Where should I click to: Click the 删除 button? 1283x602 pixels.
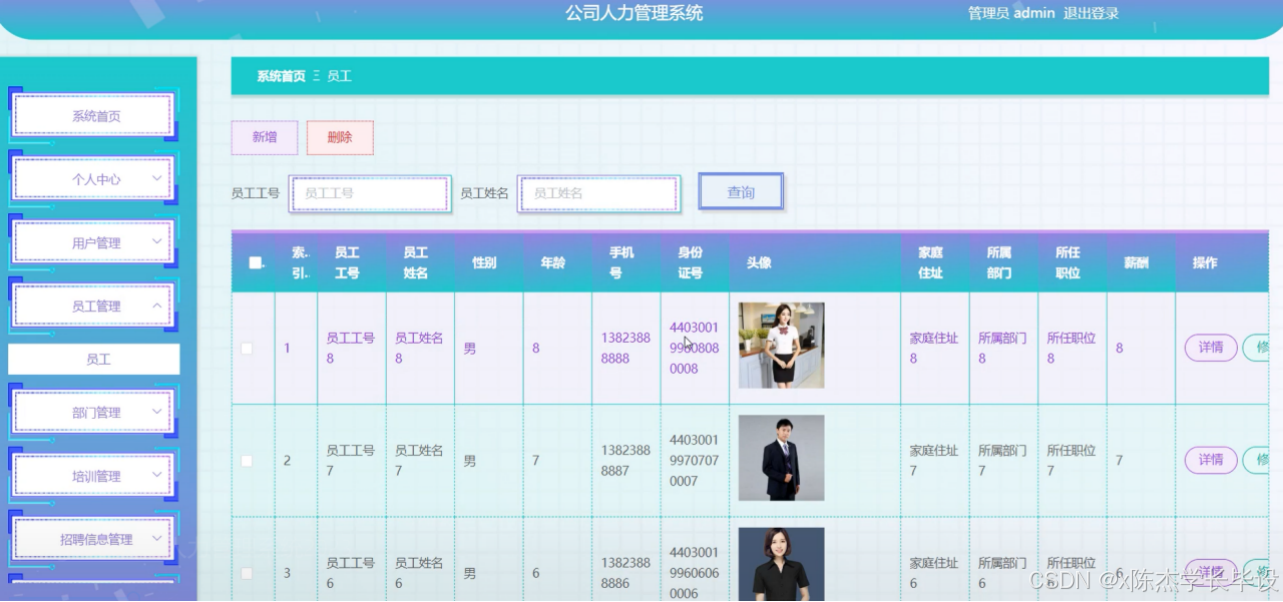coord(340,138)
